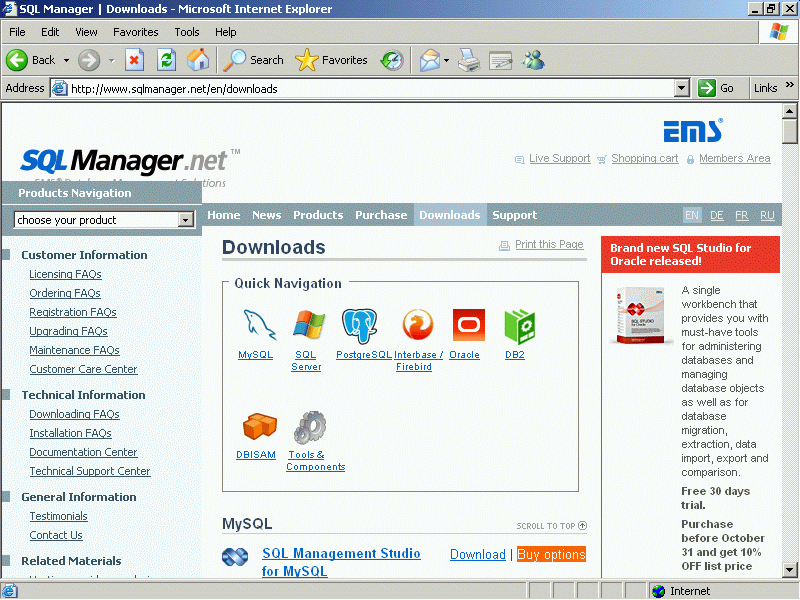Select the Downloads site tab

click(x=450, y=215)
